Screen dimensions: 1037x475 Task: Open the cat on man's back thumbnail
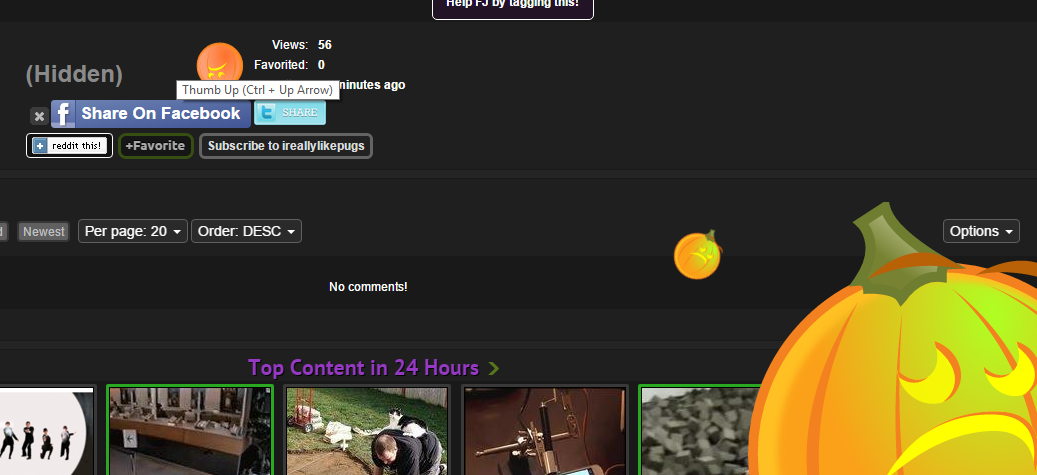tap(367, 431)
